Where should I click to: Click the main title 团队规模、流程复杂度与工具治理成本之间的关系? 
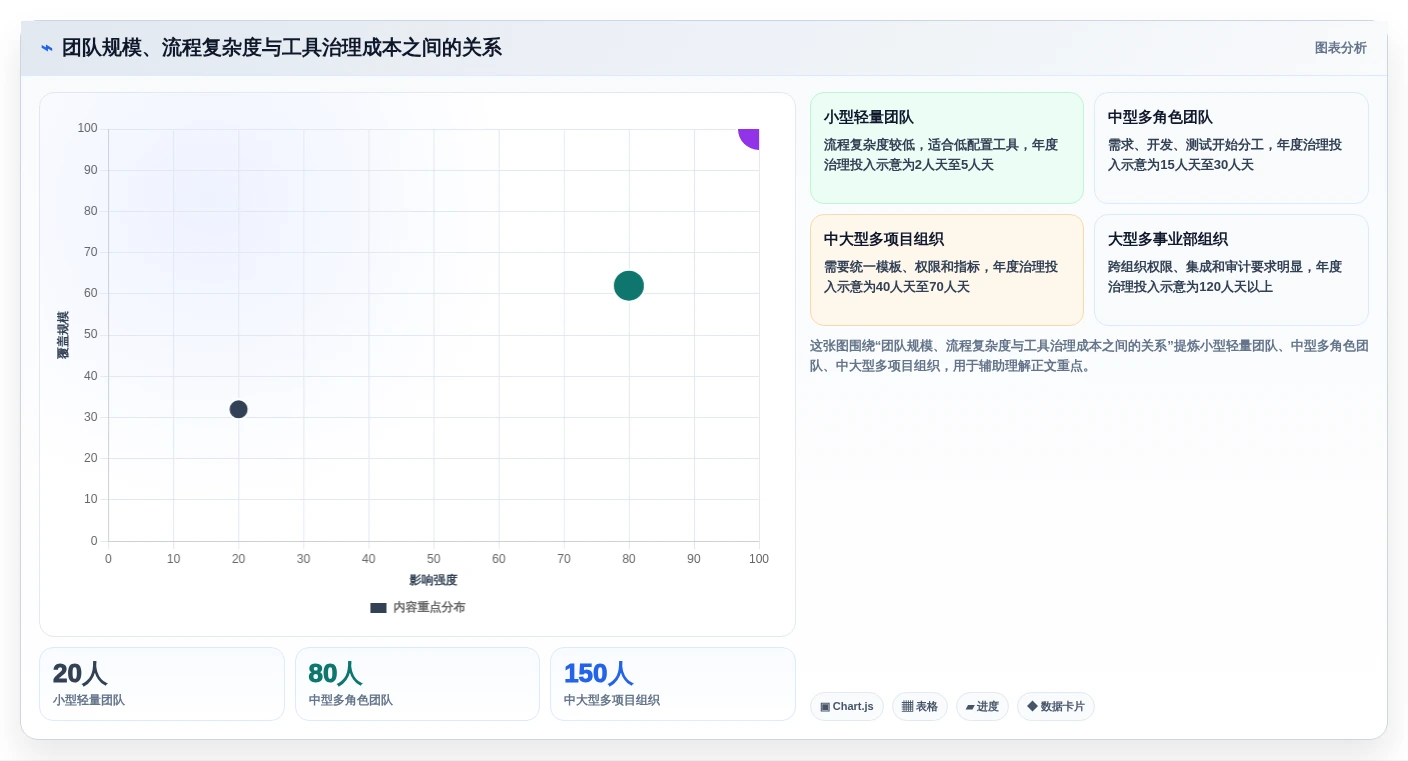click(x=282, y=48)
